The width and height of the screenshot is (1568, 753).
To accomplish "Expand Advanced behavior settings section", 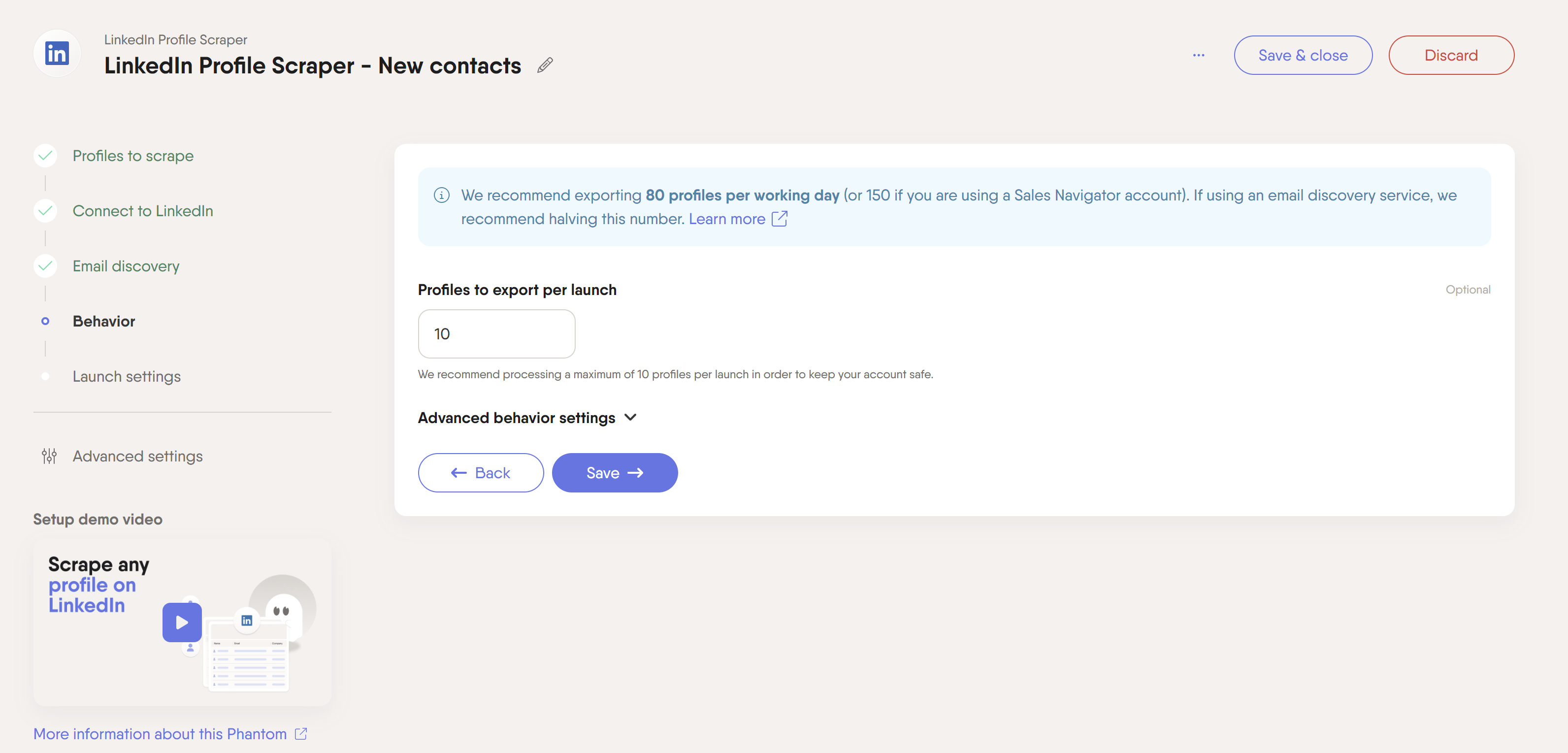I will coord(527,418).
